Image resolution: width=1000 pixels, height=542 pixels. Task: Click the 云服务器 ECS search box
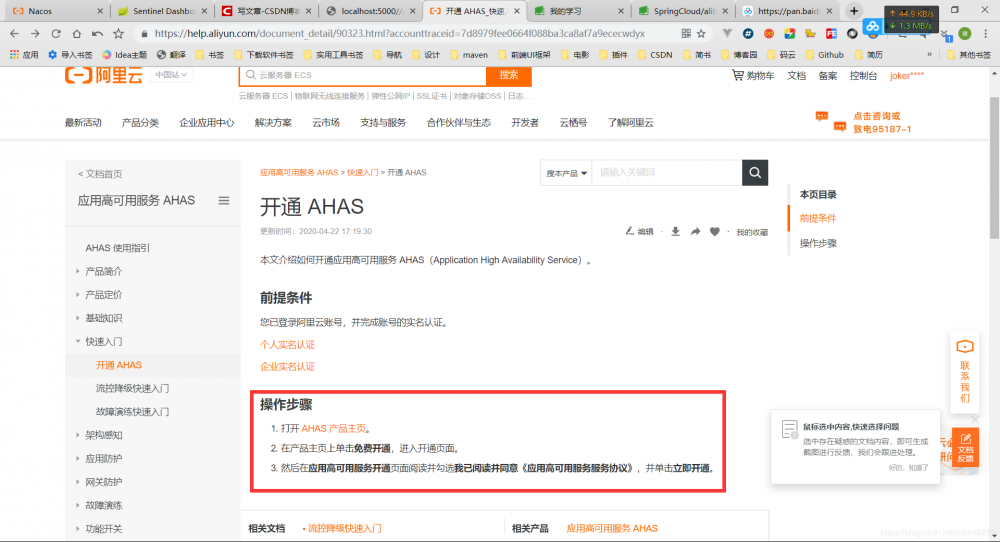click(x=362, y=75)
